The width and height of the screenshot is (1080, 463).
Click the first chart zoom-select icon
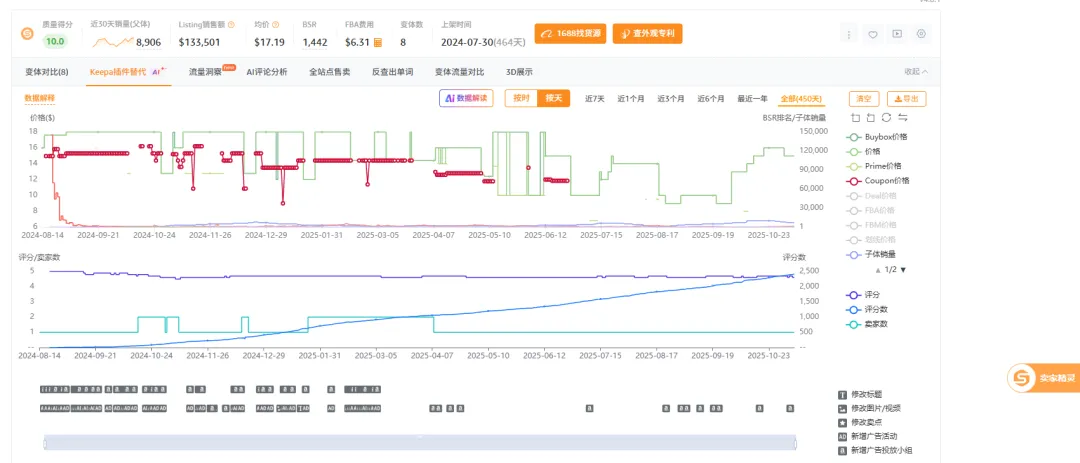[855, 118]
